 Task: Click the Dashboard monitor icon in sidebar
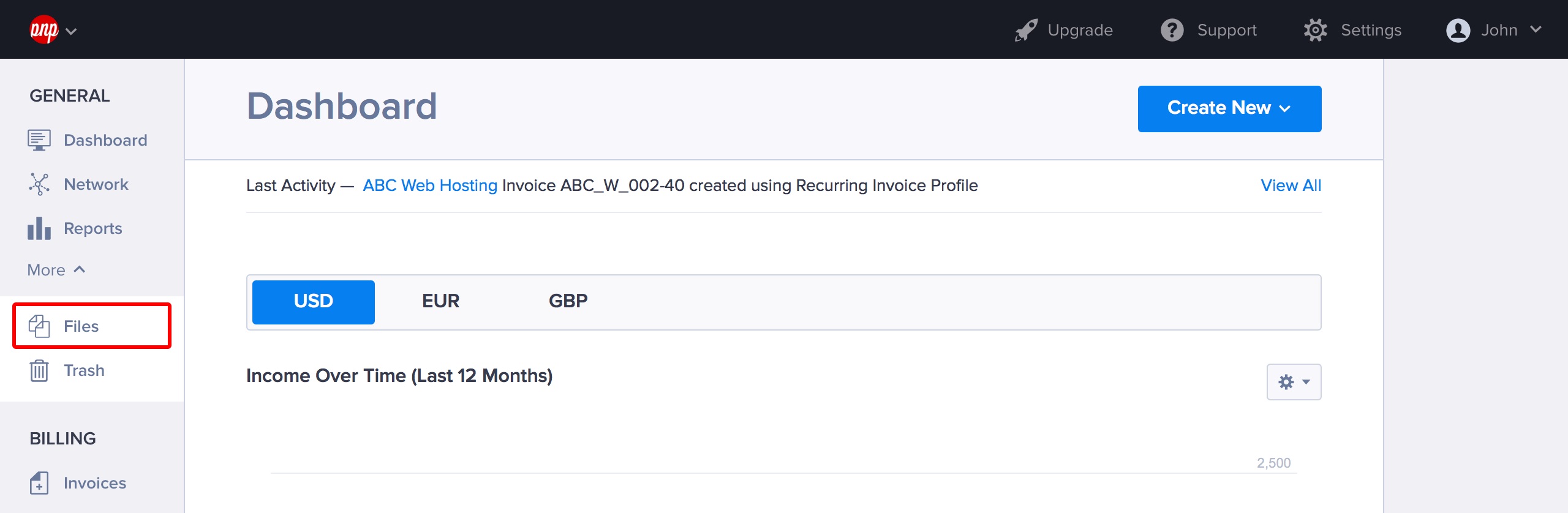[39, 140]
